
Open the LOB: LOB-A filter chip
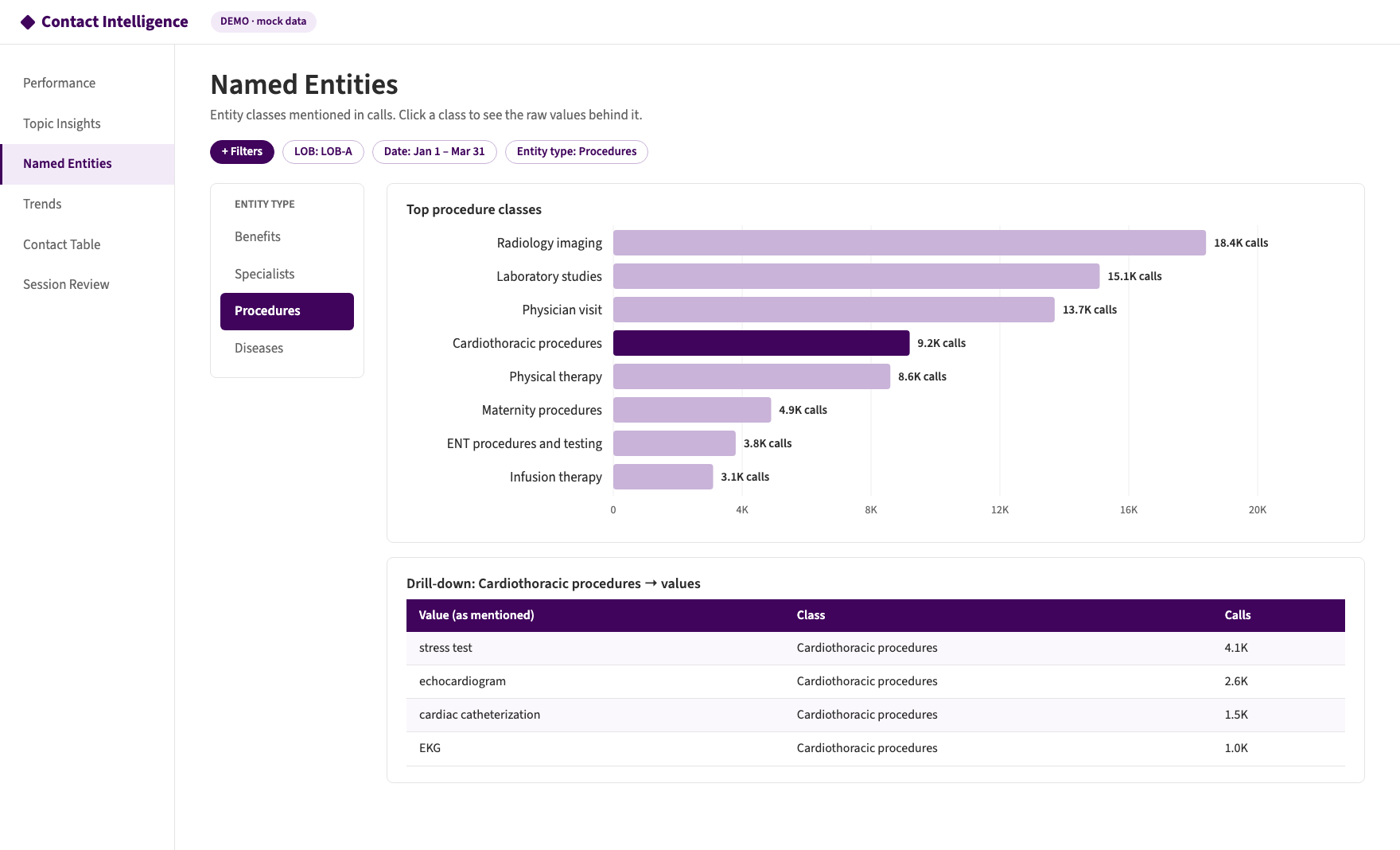point(323,152)
